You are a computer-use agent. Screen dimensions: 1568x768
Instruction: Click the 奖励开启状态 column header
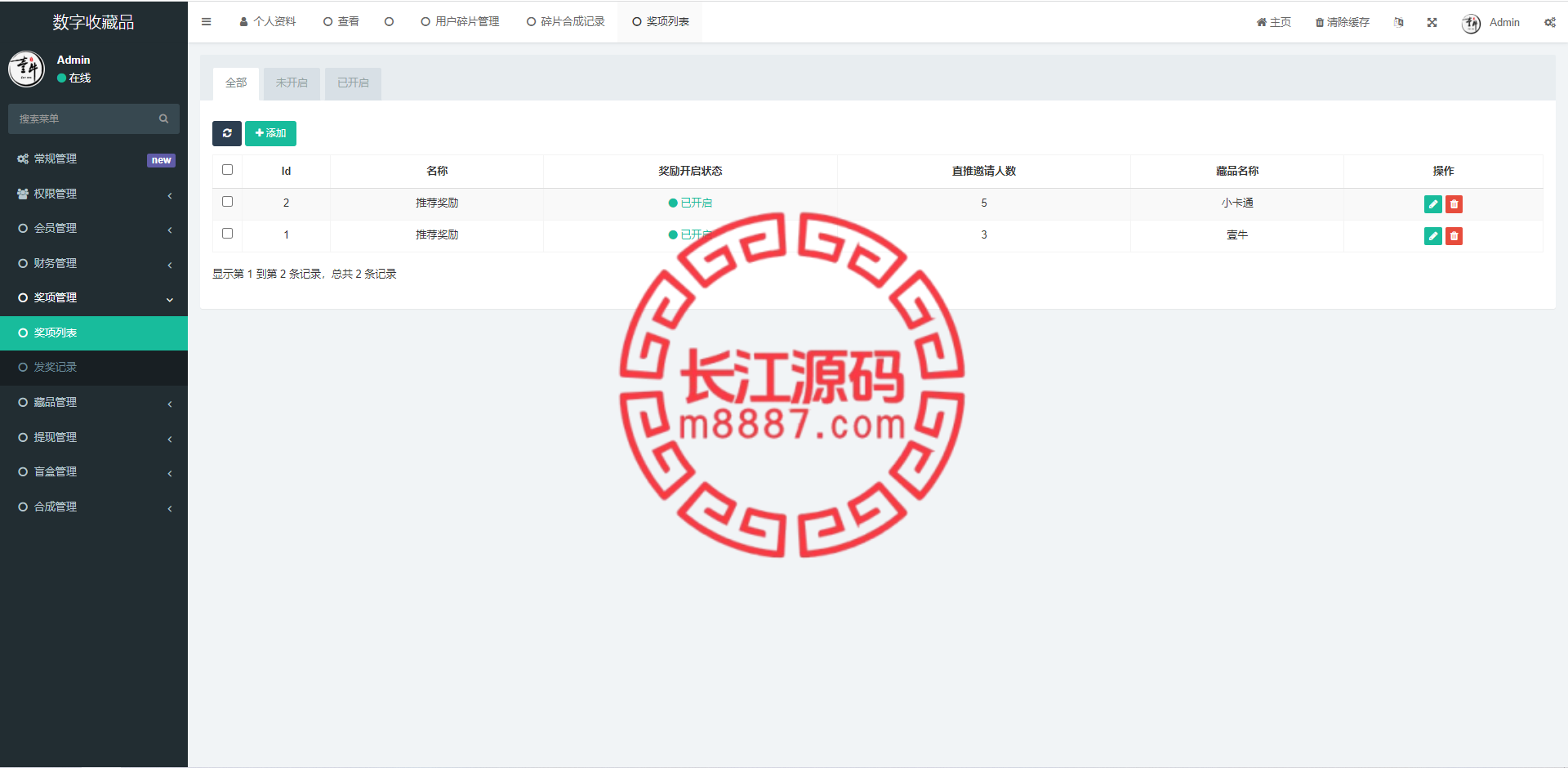tap(690, 171)
